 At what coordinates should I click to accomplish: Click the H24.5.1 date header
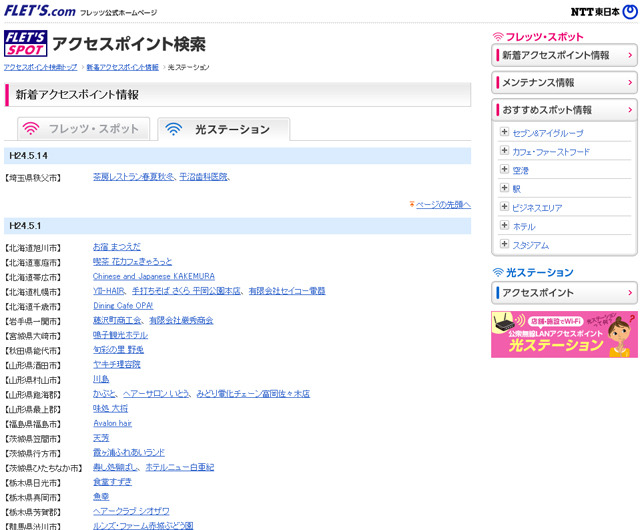237,226
